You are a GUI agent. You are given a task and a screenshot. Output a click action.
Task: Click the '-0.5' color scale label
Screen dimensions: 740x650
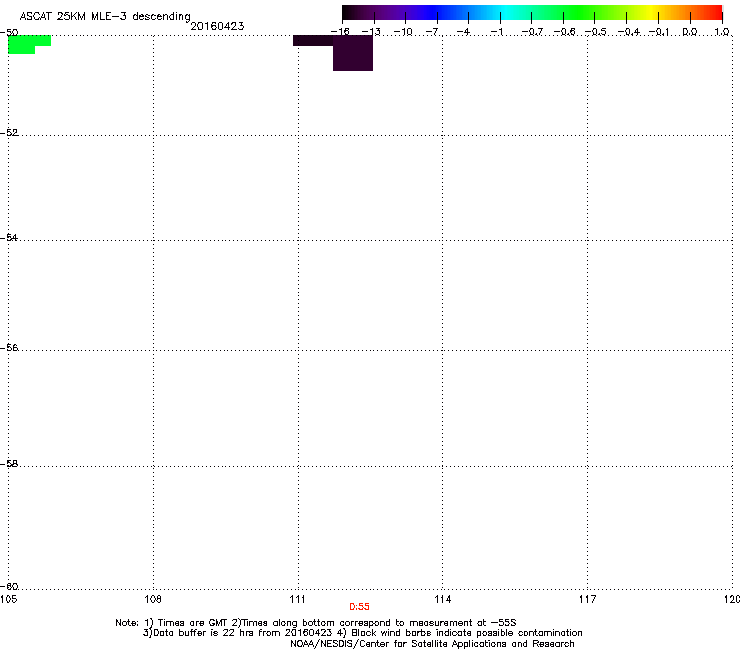[596, 32]
